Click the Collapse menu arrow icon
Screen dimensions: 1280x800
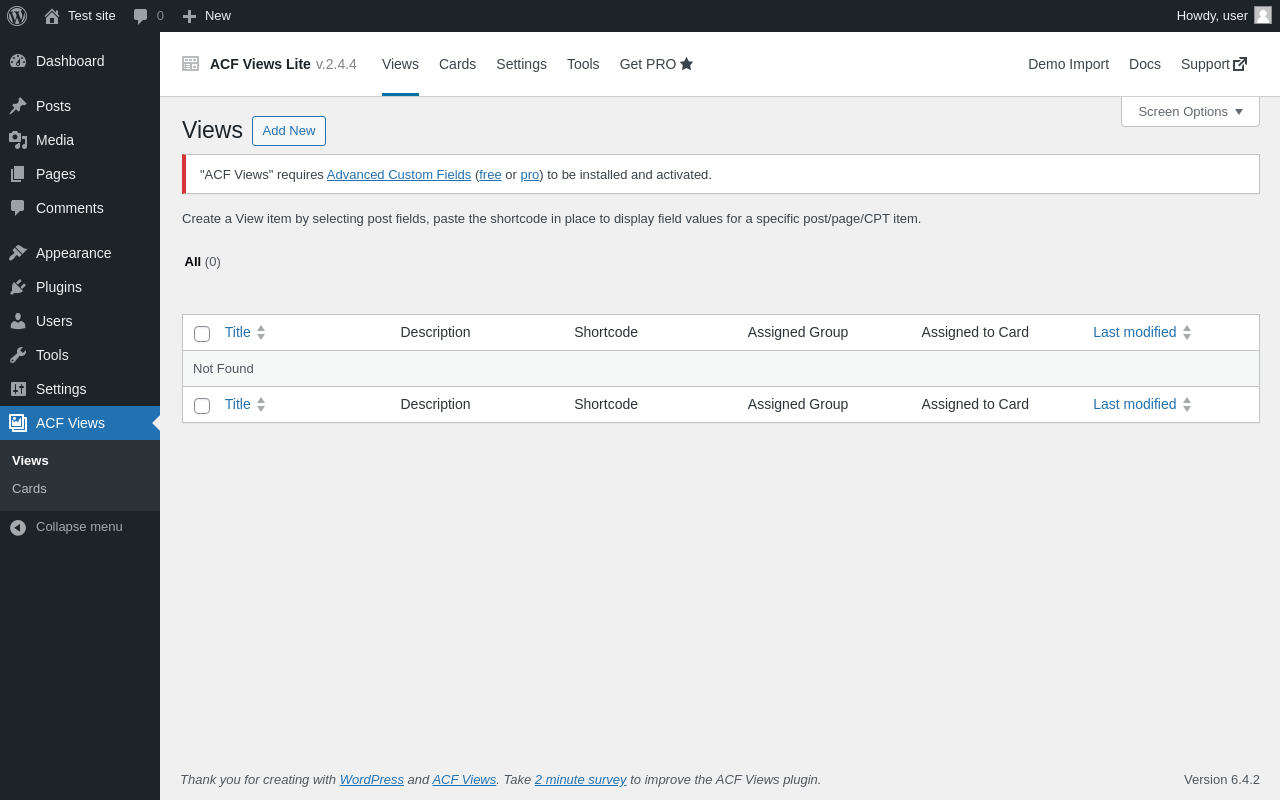coord(18,527)
